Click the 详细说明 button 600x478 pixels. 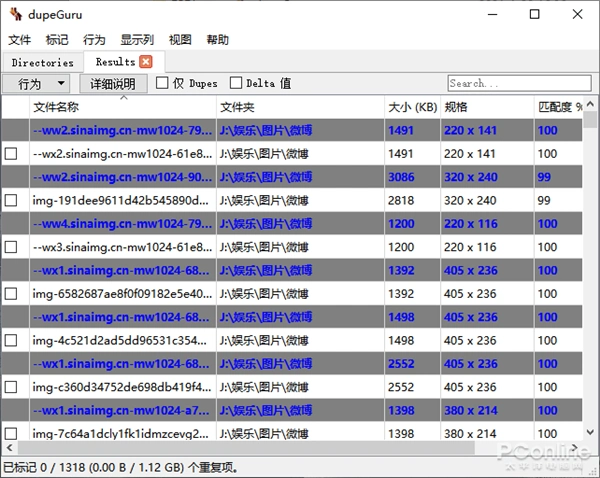[112, 84]
